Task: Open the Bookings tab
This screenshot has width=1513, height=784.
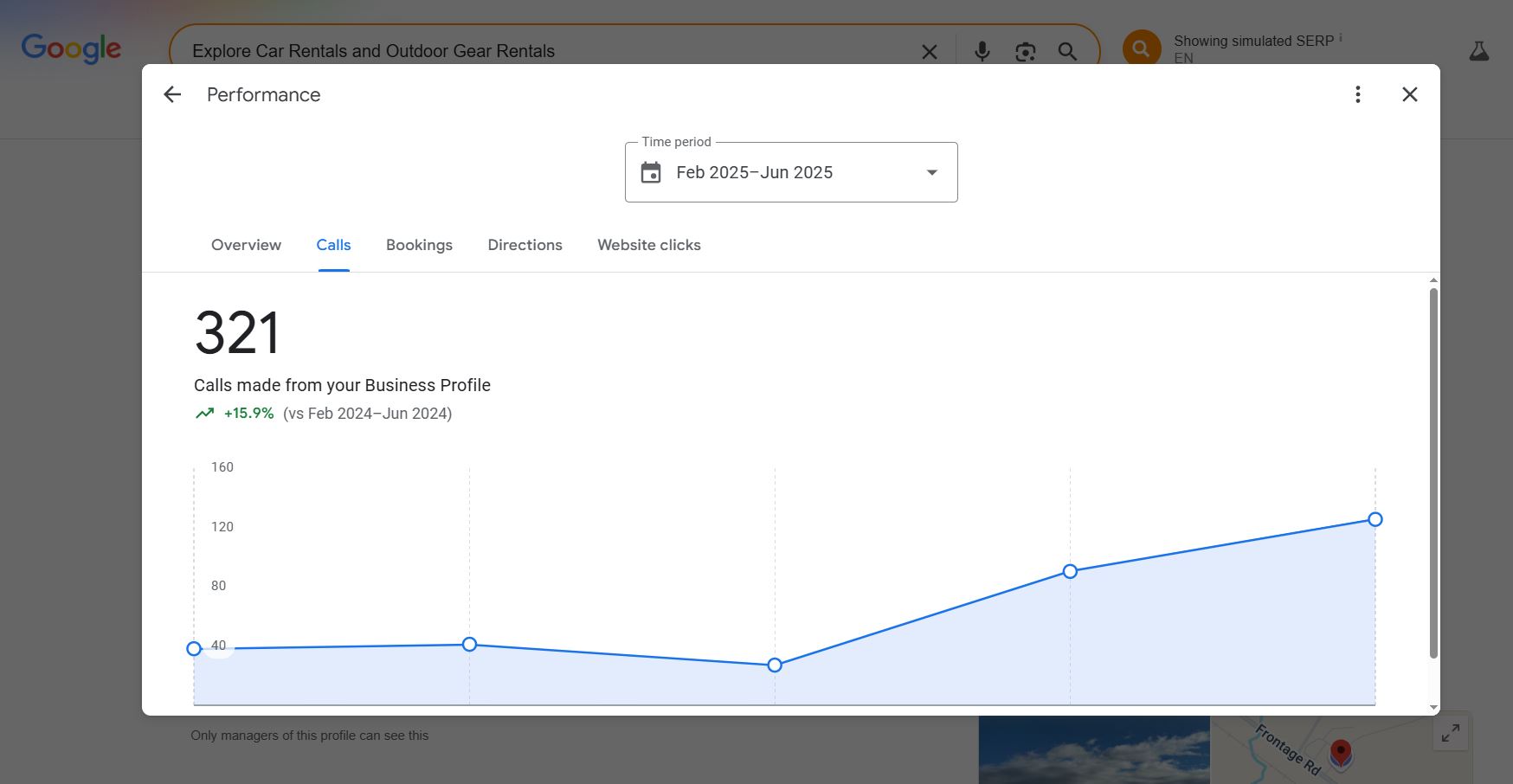Action: pos(419,245)
